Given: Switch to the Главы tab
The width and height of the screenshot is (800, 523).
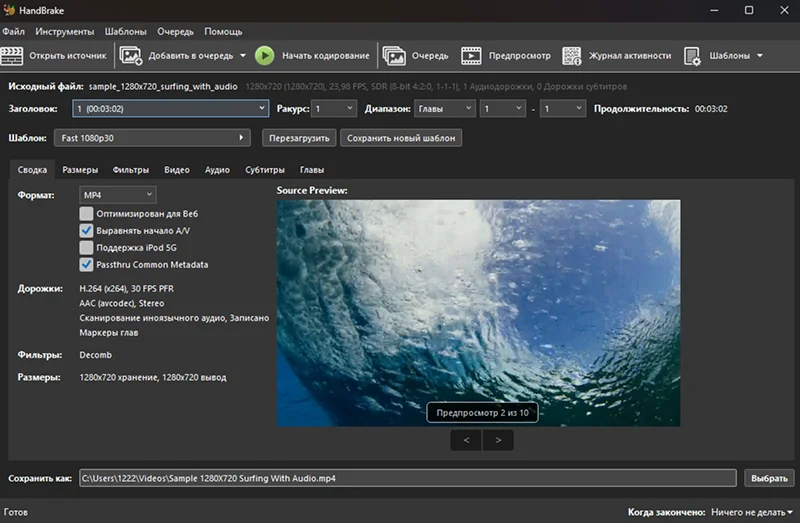Looking at the screenshot, I should coord(312,170).
